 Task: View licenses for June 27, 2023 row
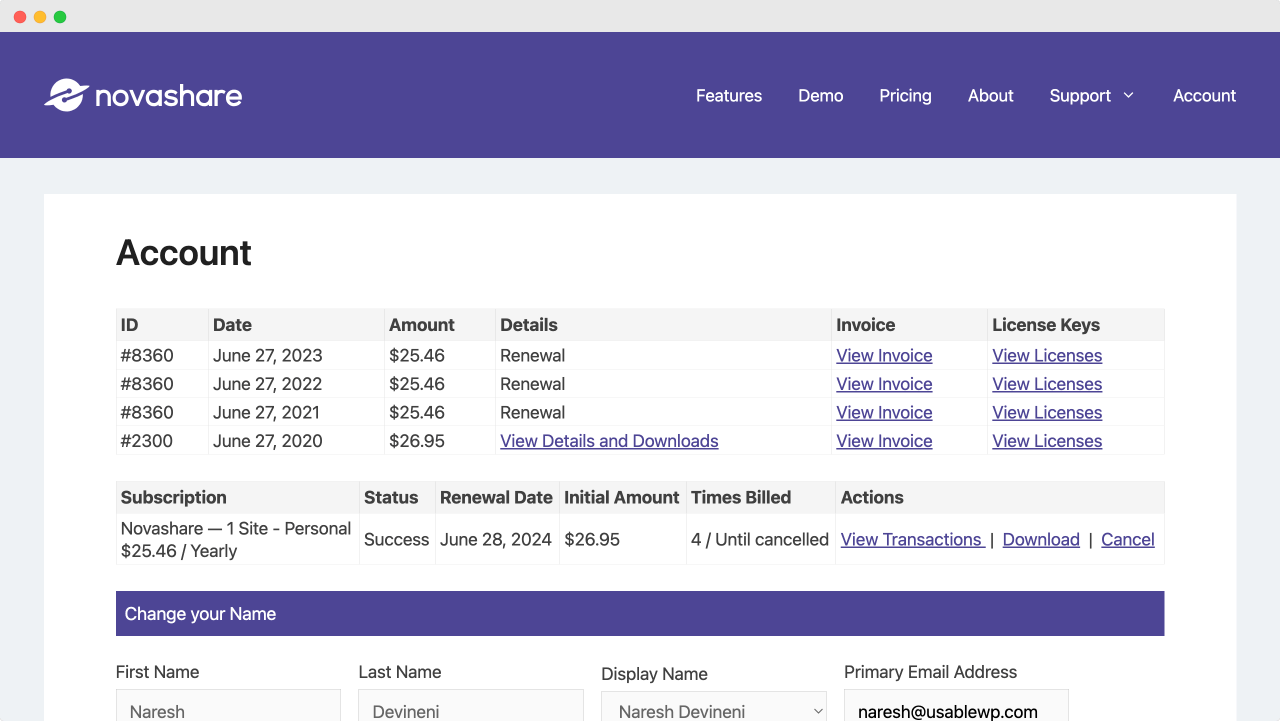point(1047,356)
